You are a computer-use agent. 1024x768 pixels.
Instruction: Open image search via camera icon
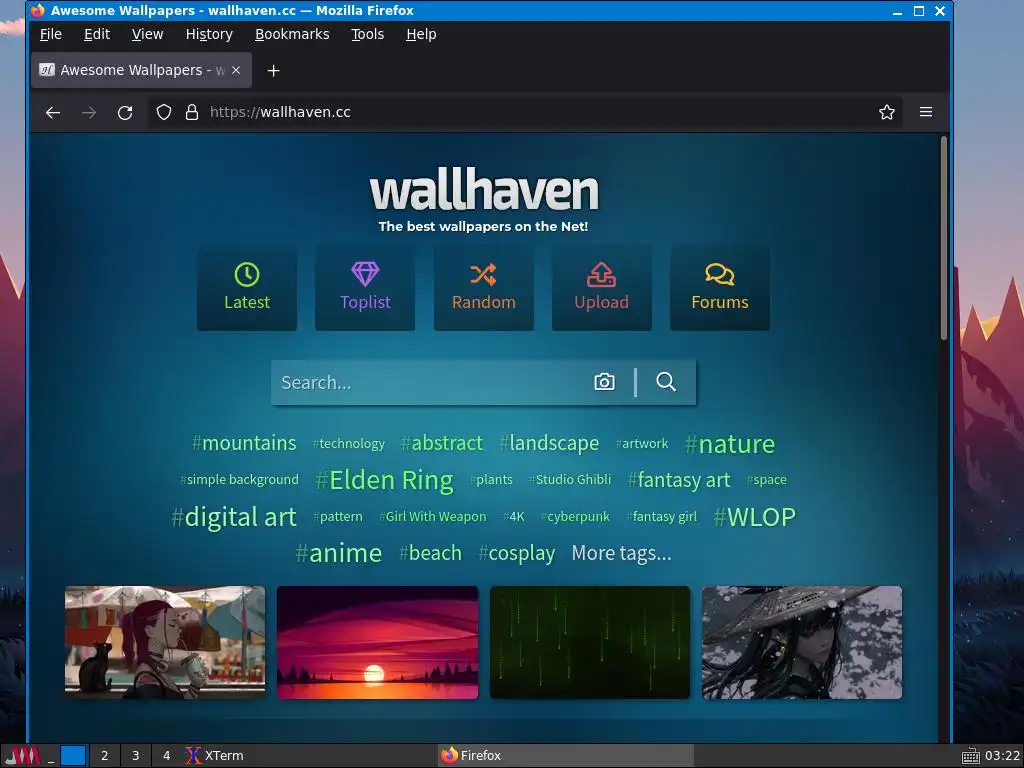point(604,382)
